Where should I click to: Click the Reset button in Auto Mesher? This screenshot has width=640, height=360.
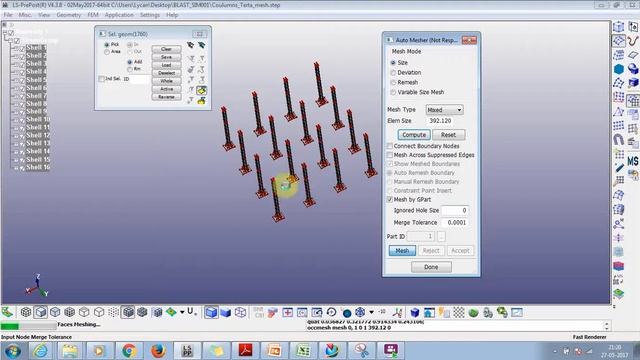[448, 135]
